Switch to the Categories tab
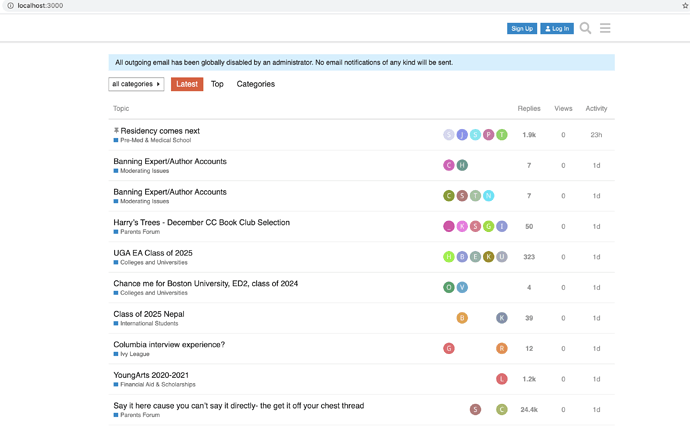 pyautogui.click(x=256, y=84)
